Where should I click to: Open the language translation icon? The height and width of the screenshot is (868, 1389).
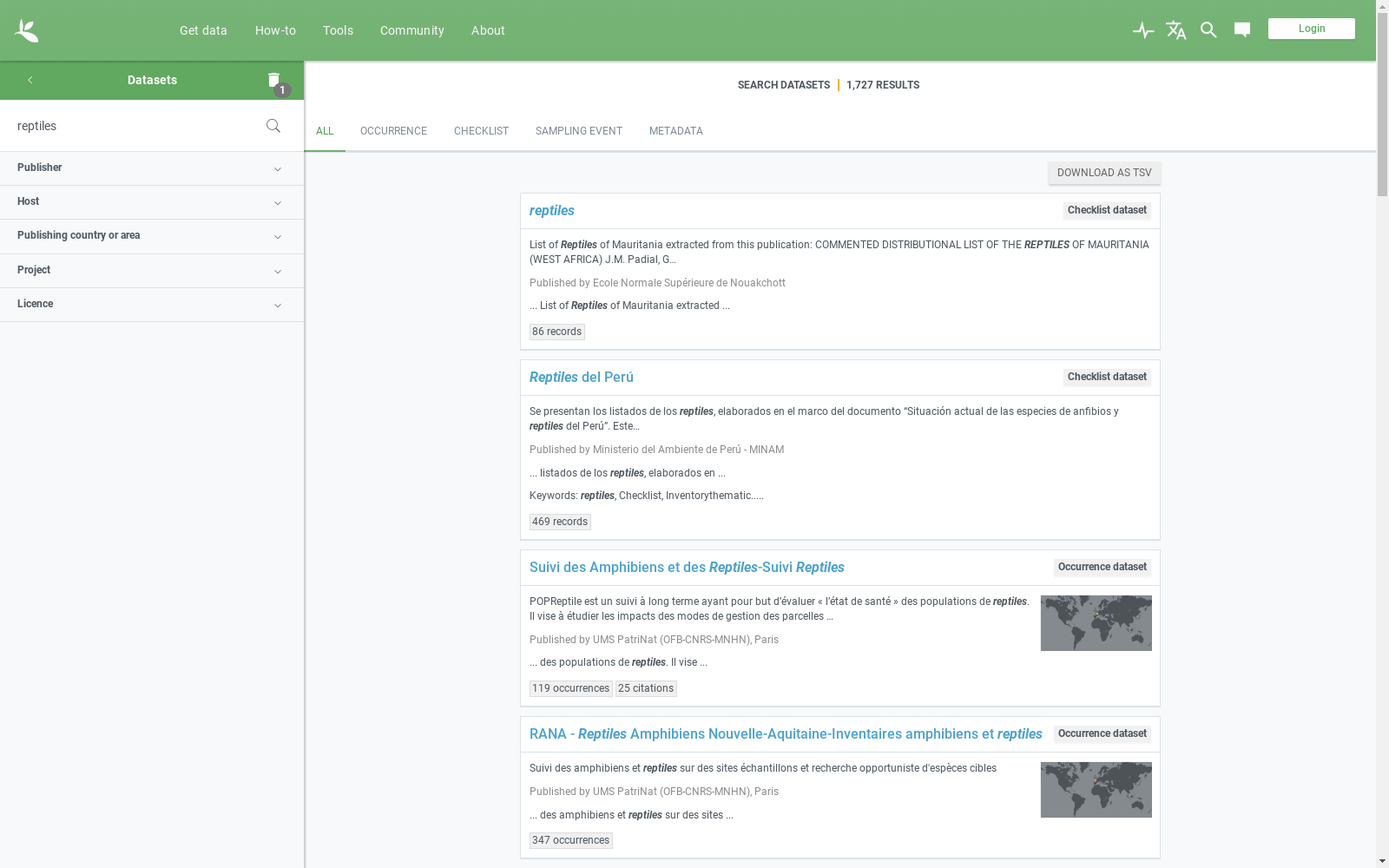pos(1176,30)
